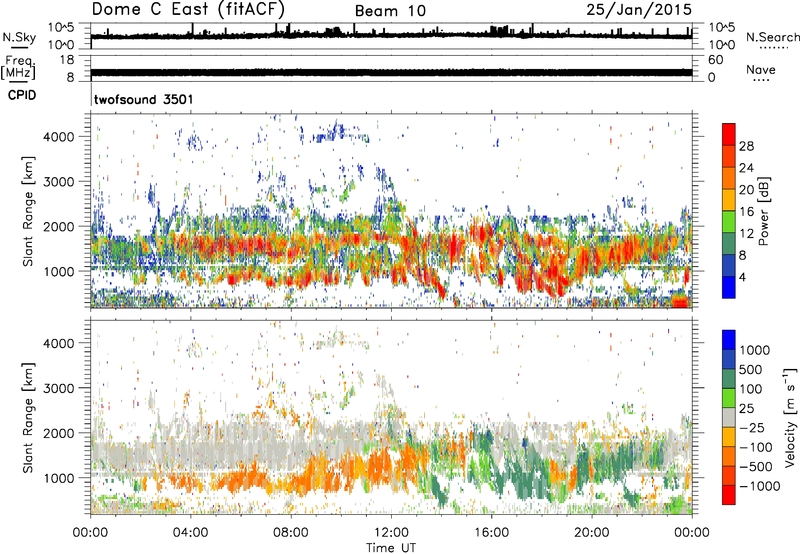Click the gray -25 to 25 velocity swatch
The width and height of the screenshot is (800, 554).
pos(729,418)
